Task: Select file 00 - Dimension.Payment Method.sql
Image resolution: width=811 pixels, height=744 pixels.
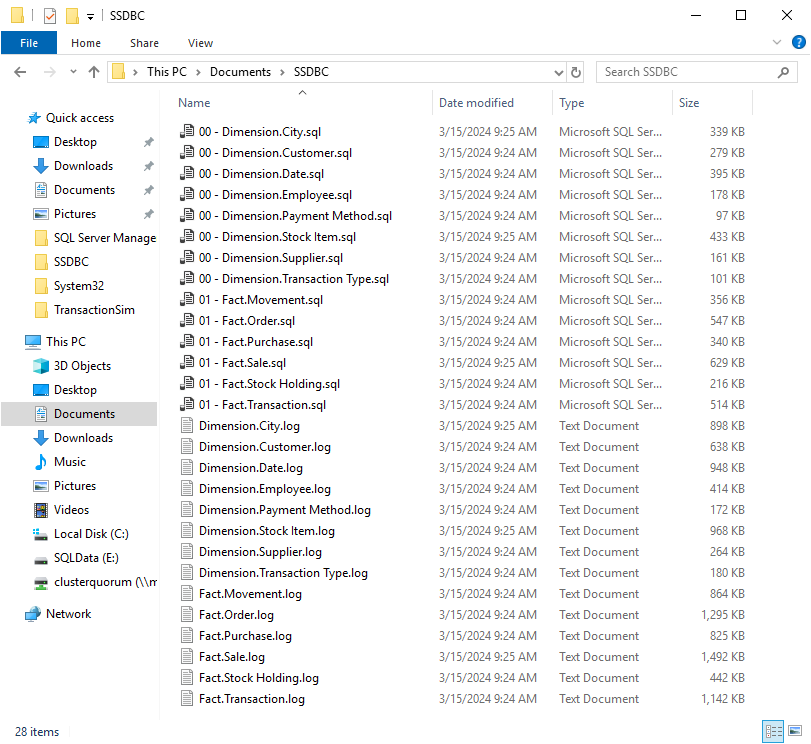Action: [x=295, y=216]
